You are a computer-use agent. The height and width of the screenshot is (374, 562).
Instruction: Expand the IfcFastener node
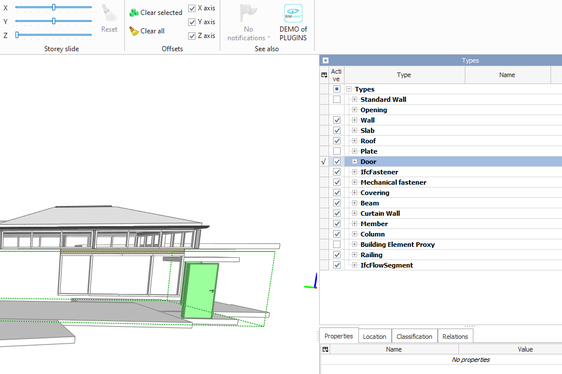coord(354,172)
